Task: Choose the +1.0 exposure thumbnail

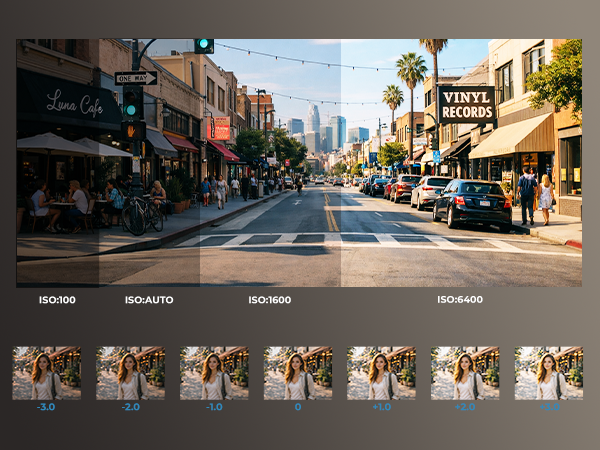Action: point(381,373)
